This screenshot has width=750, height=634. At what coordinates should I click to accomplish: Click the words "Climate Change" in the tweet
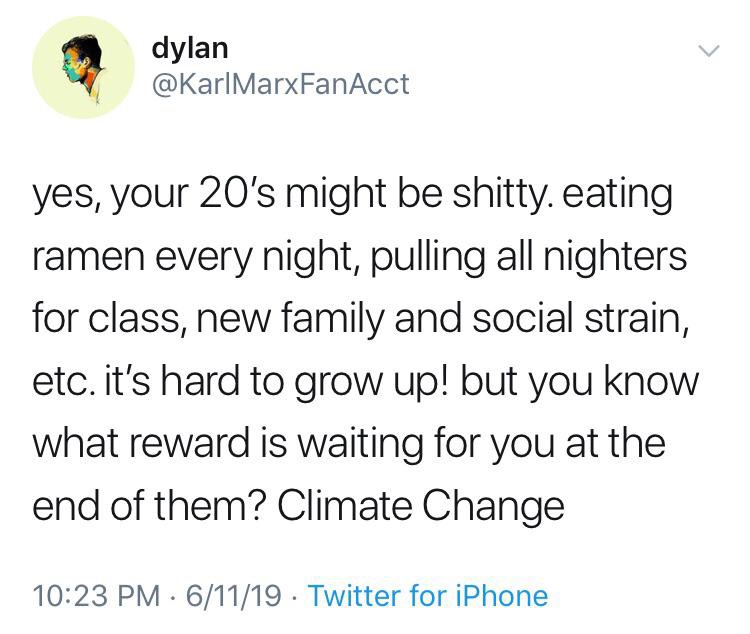[421, 506]
